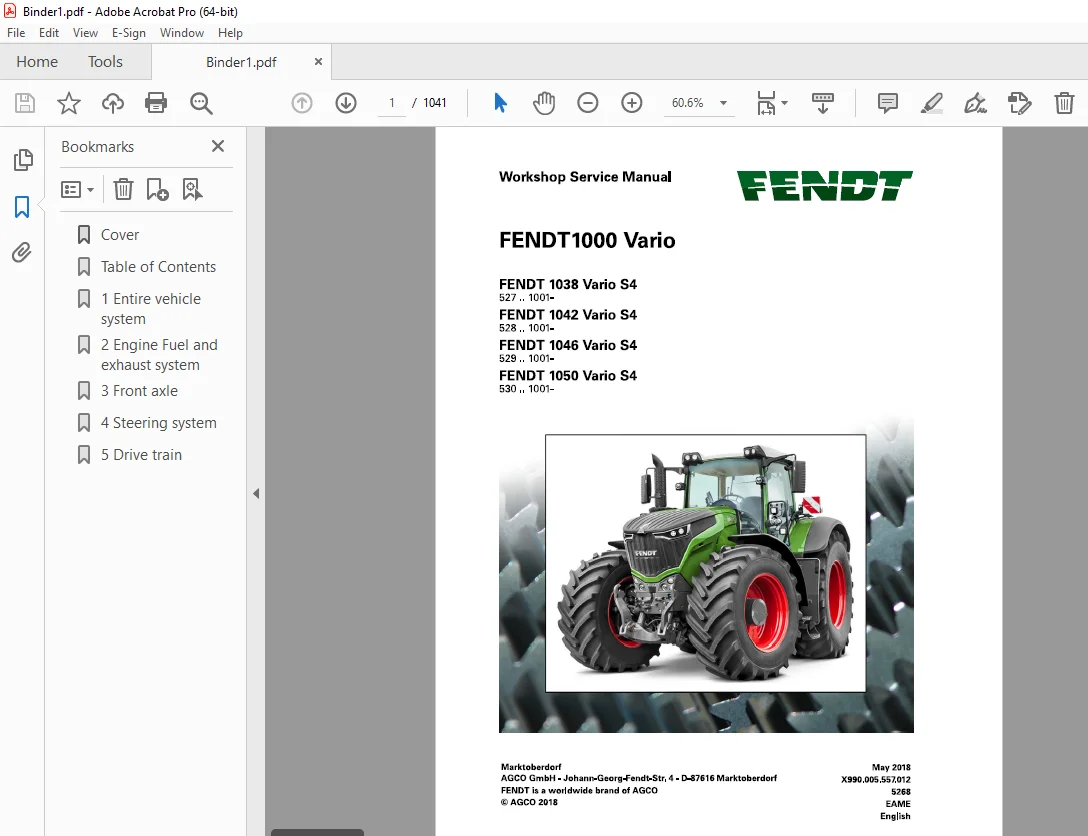The height and width of the screenshot is (836, 1088).
Task: Open the '2 Engine Fuel and exhaust system' bookmark
Action: pos(159,355)
